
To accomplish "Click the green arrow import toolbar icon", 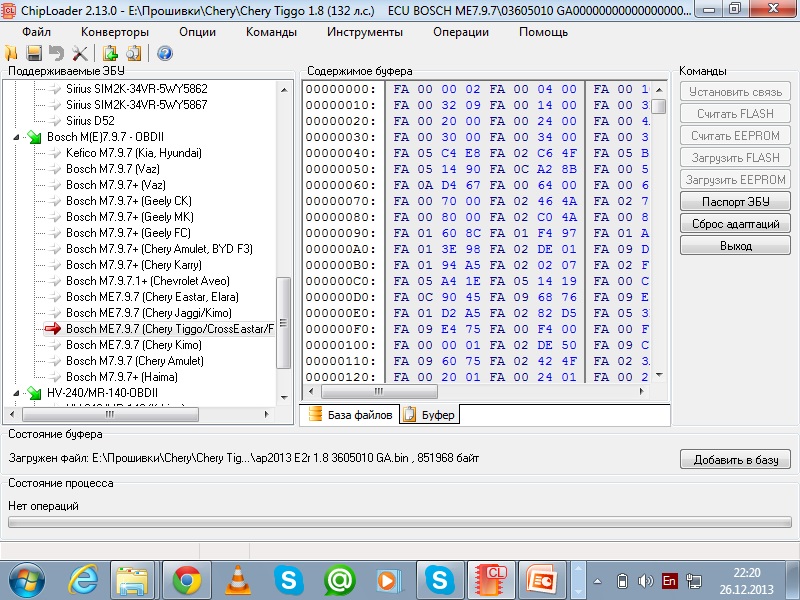I will 110,53.
